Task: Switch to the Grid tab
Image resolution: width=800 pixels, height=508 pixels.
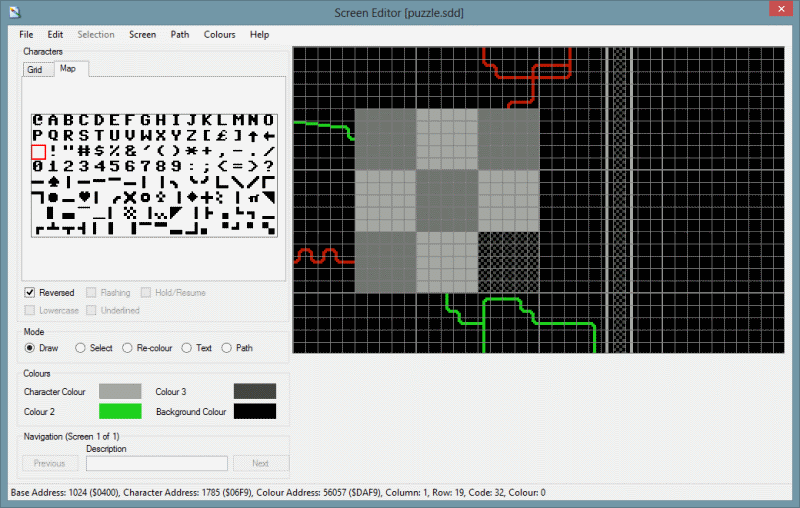Action: (x=35, y=69)
